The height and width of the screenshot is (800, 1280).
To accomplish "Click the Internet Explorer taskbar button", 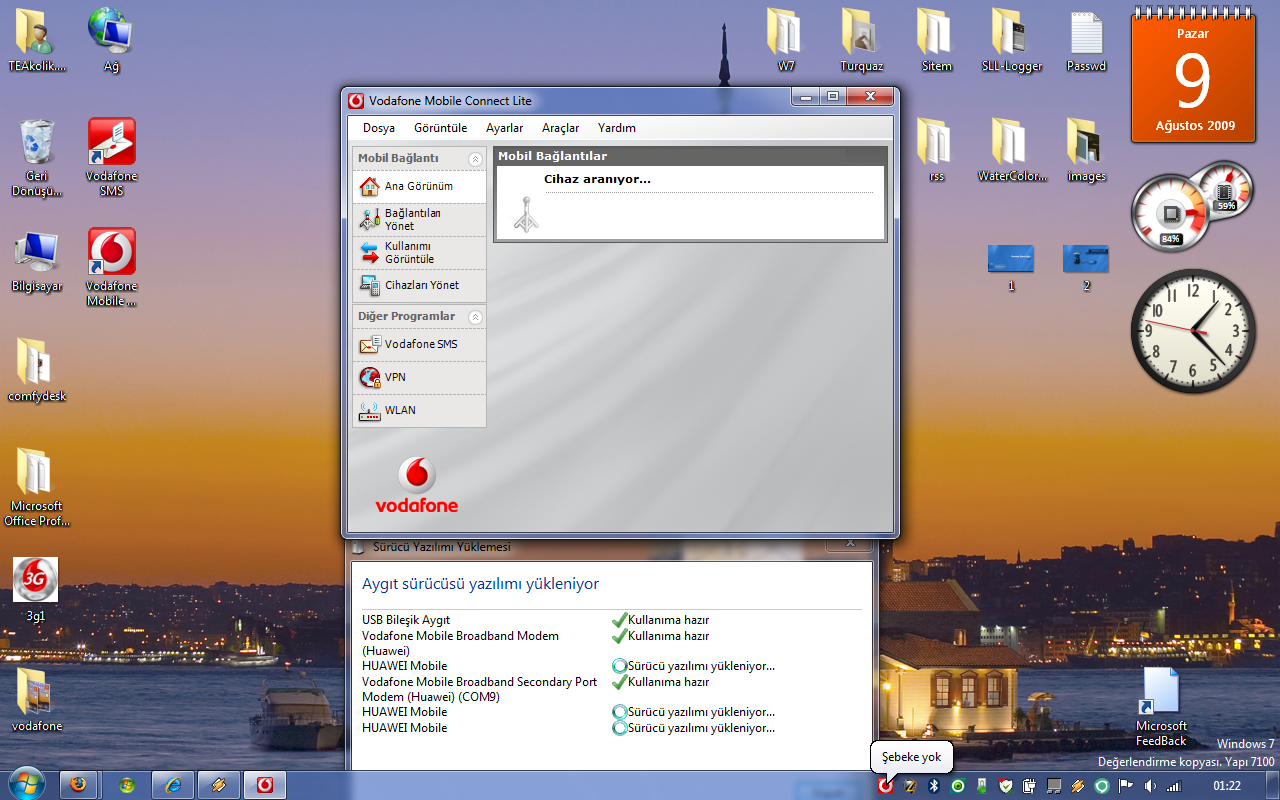I will pos(173,785).
